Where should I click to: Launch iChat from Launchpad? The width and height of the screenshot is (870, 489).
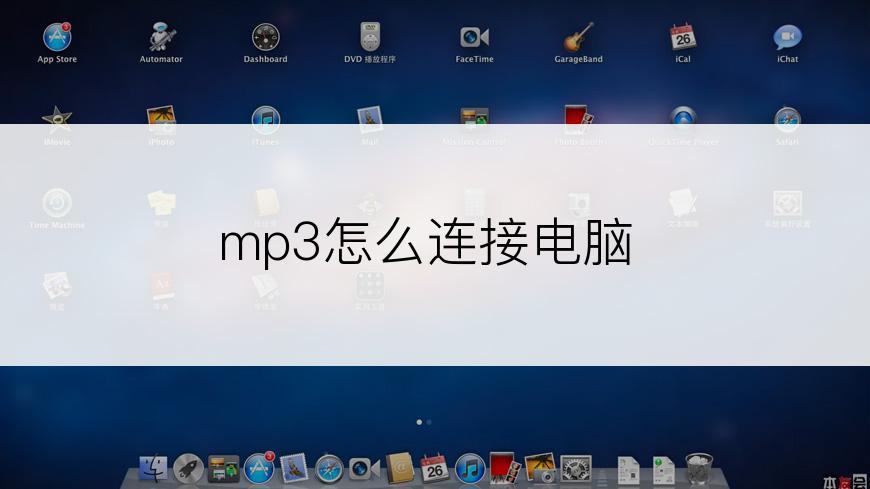tap(787, 37)
